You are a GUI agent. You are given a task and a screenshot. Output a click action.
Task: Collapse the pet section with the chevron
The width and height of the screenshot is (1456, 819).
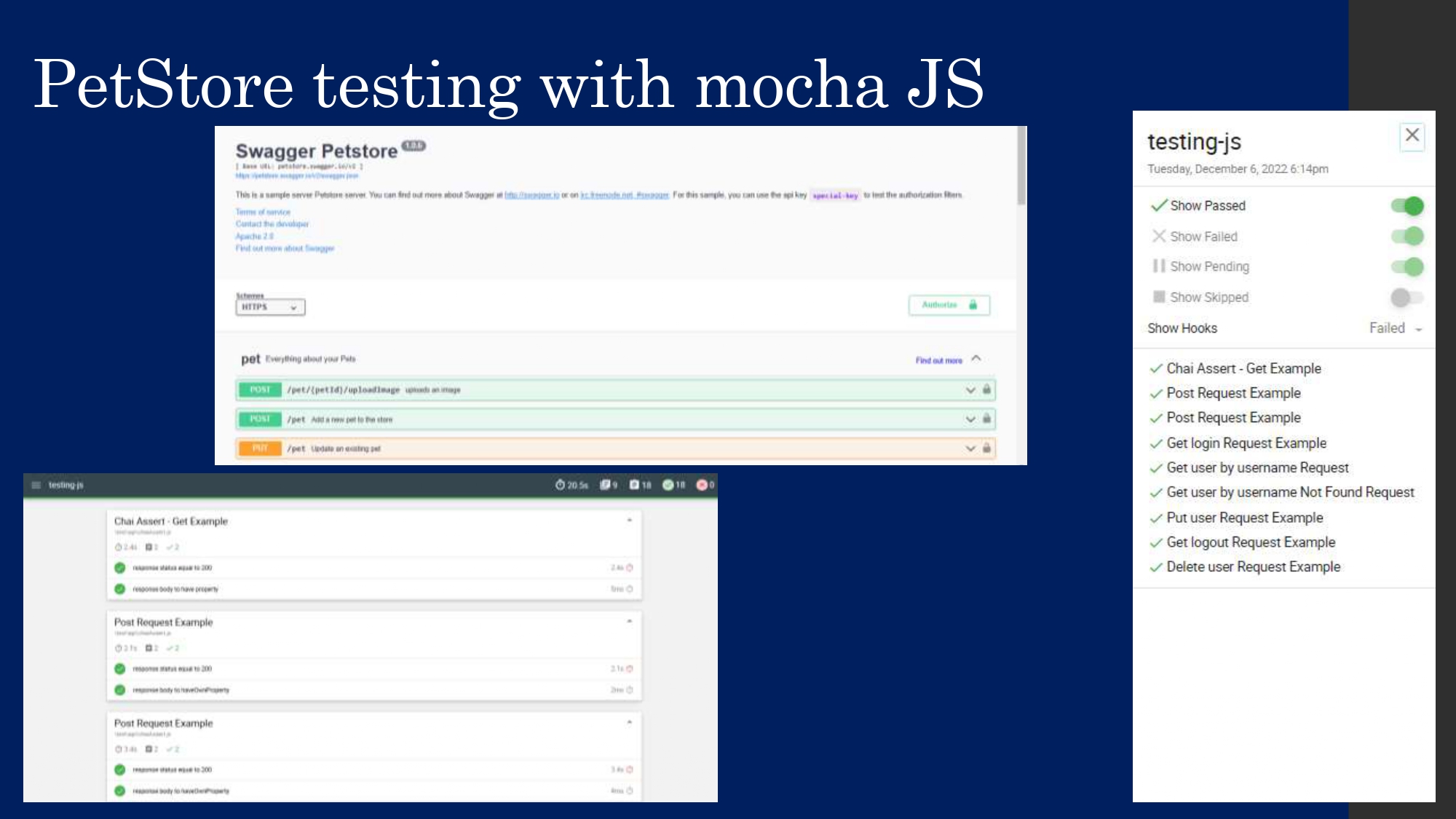tap(976, 358)
